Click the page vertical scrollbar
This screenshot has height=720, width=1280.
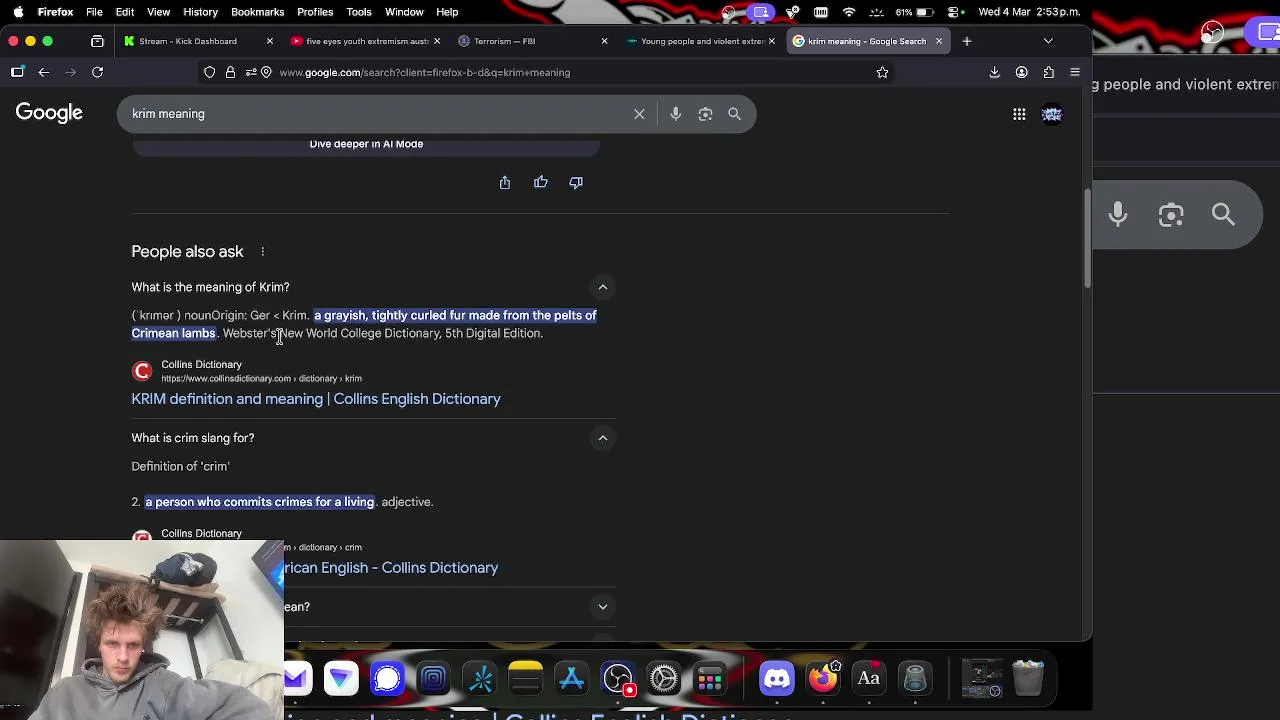coord(1087,238)
